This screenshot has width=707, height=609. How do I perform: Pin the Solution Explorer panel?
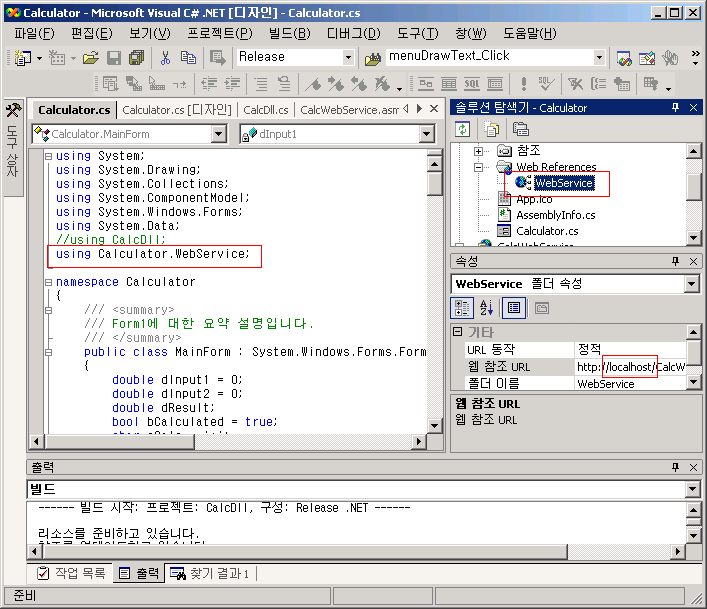click(675, 108)
